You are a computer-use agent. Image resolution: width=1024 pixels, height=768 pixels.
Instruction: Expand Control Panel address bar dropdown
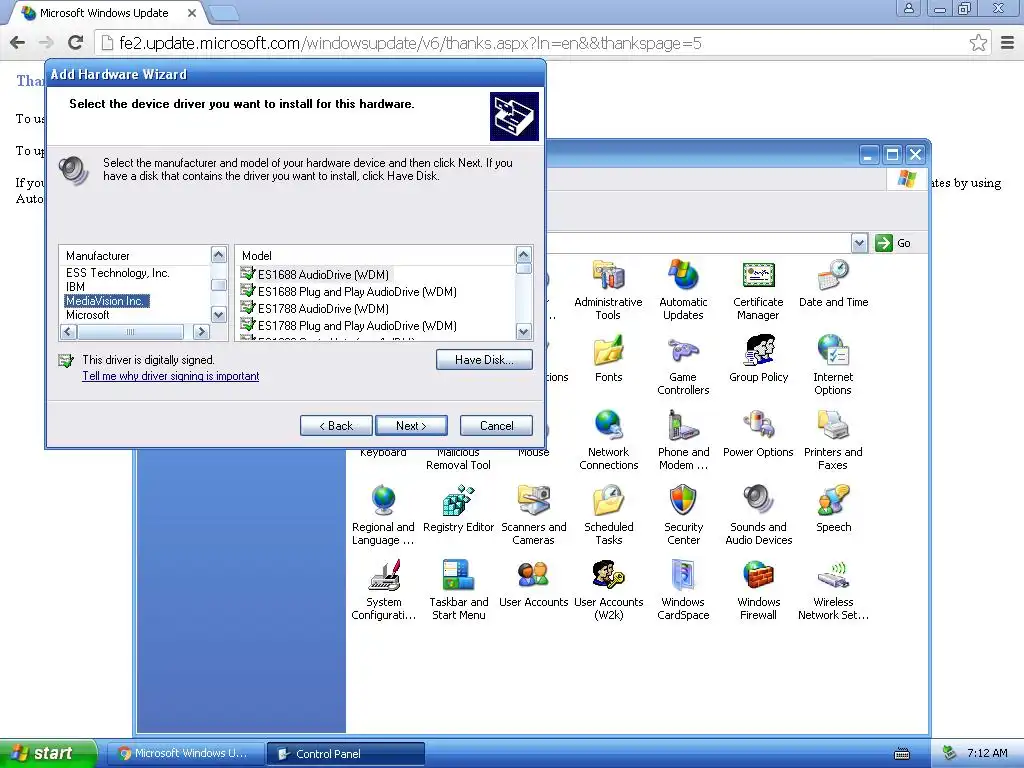(859, 243)
